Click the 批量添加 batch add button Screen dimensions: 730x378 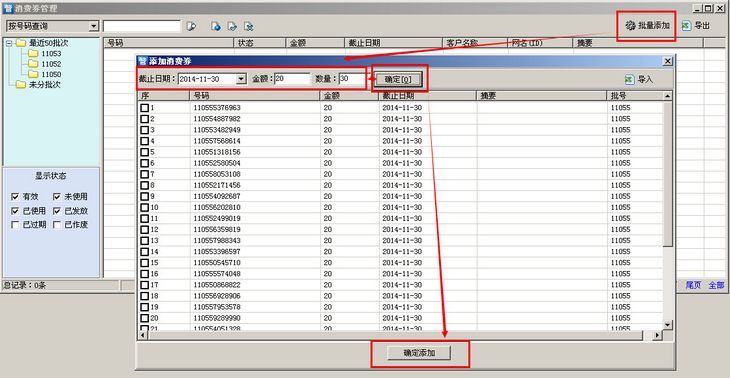click(x=648, y=26)
